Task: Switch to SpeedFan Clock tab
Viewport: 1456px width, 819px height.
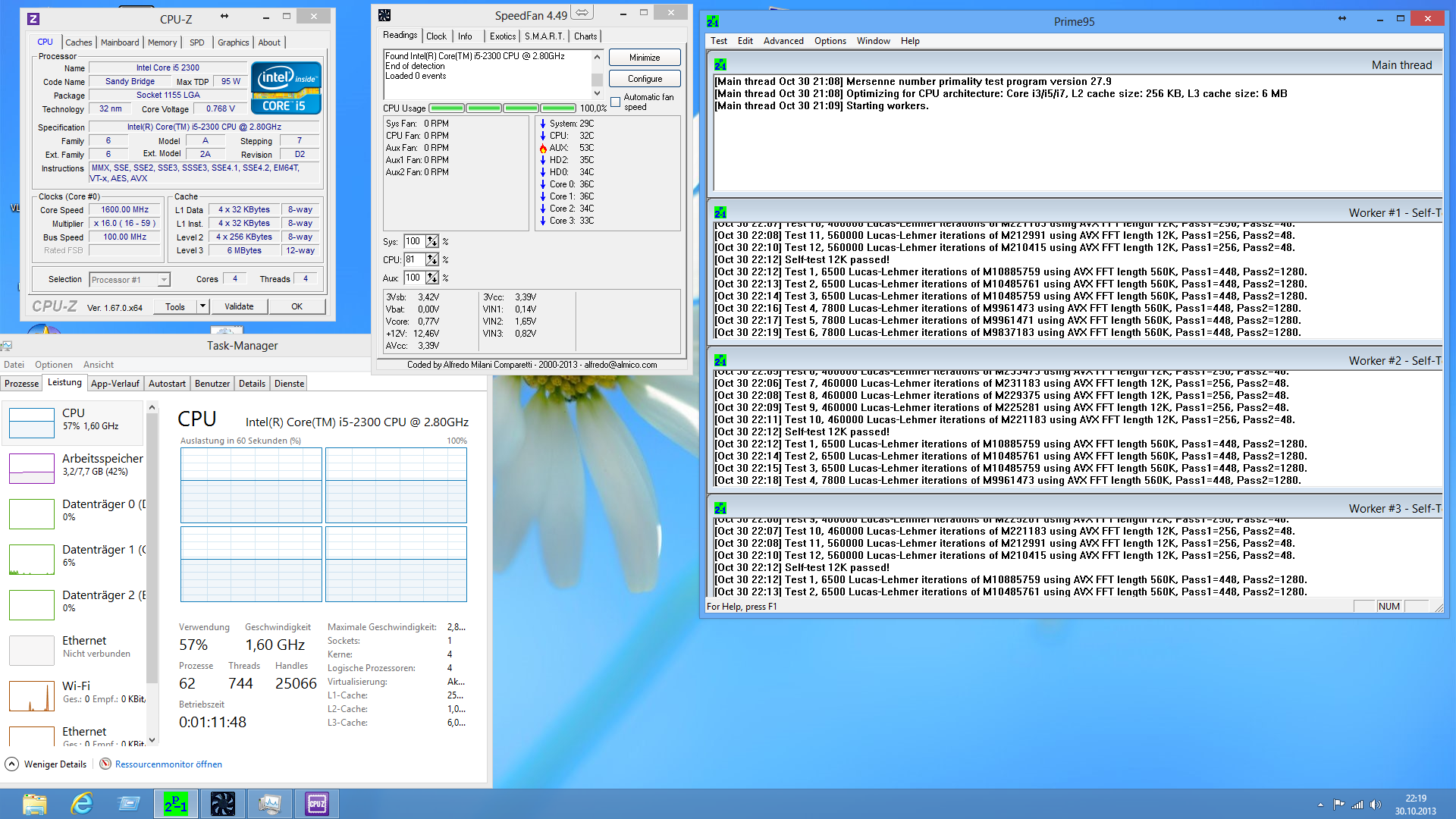Action: (x=436, y=36)
